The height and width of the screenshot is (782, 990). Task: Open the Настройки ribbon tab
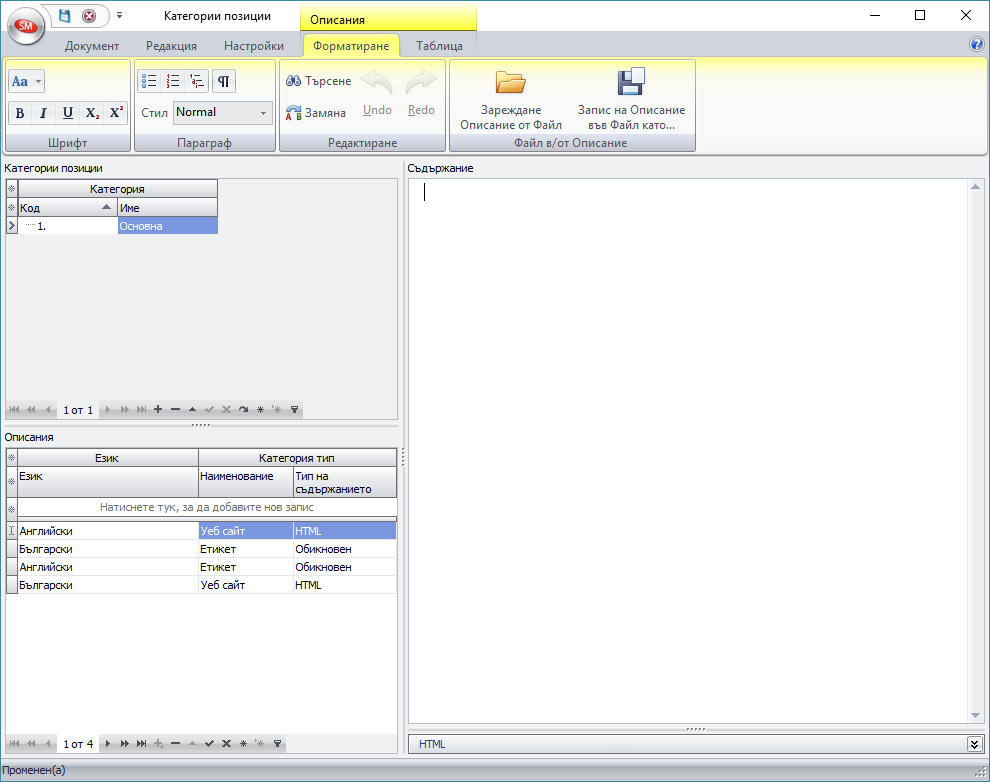pyautogui.click(x=254, y=45)
